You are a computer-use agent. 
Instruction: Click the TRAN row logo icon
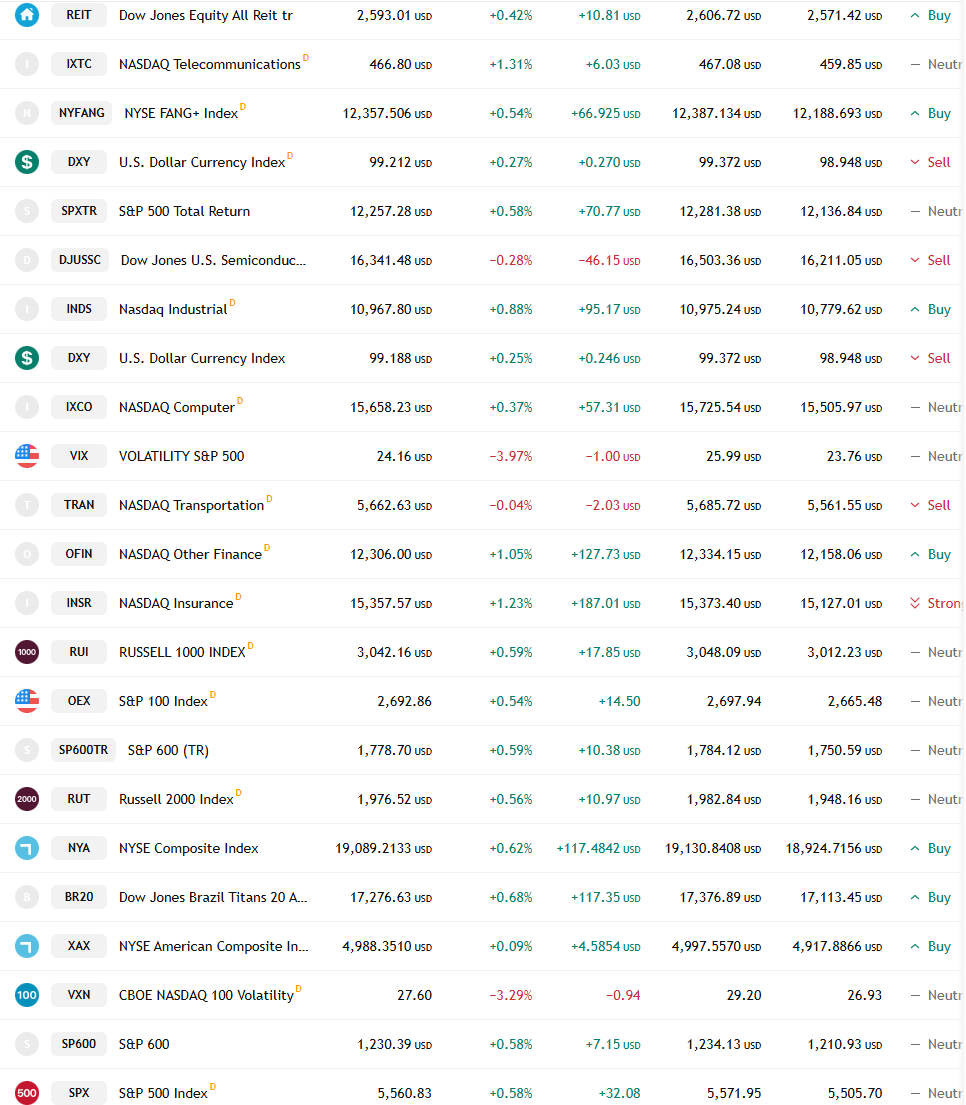click(27, 505)
